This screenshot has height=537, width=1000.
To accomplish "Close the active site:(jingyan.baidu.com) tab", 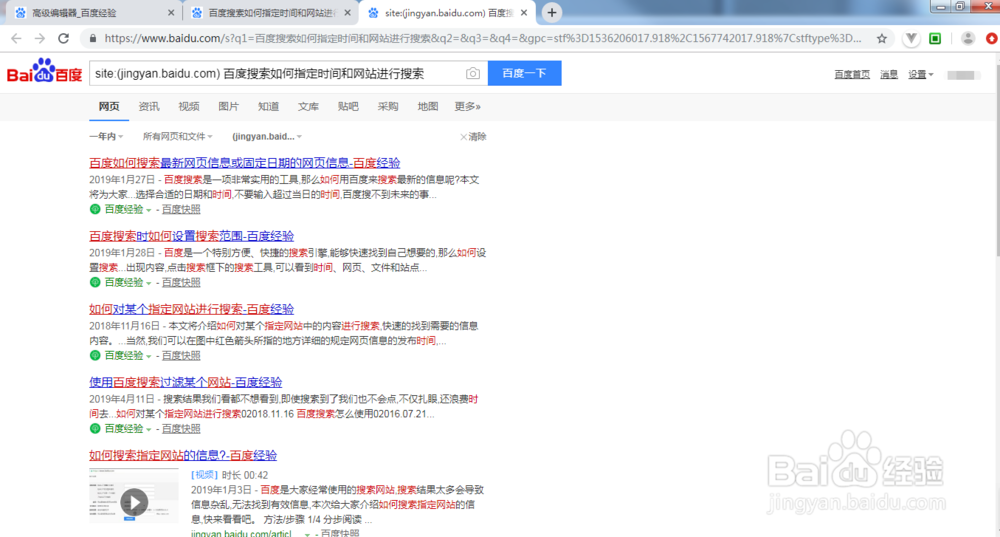I will (524, 13).
